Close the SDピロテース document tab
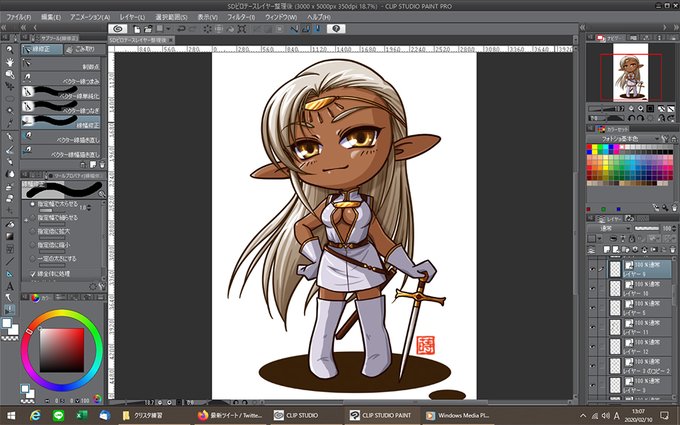The height and width of the screenshot is (425, 680). [x=171, y=40]
